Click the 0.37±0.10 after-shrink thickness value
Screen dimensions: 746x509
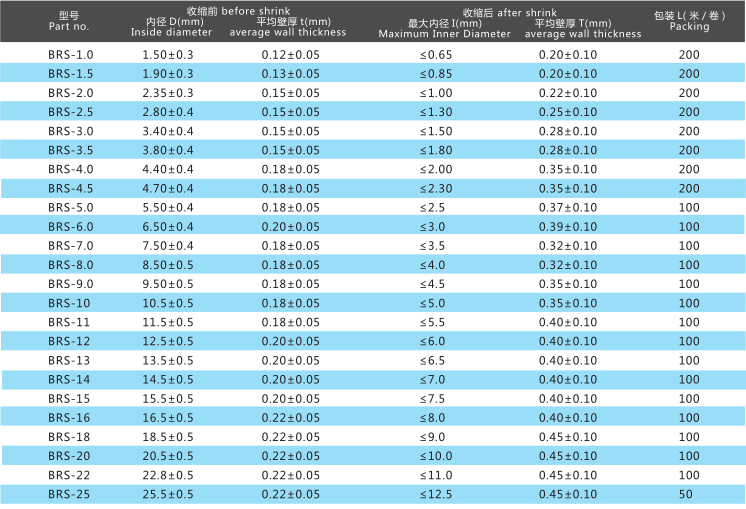(x=568, y=207)
